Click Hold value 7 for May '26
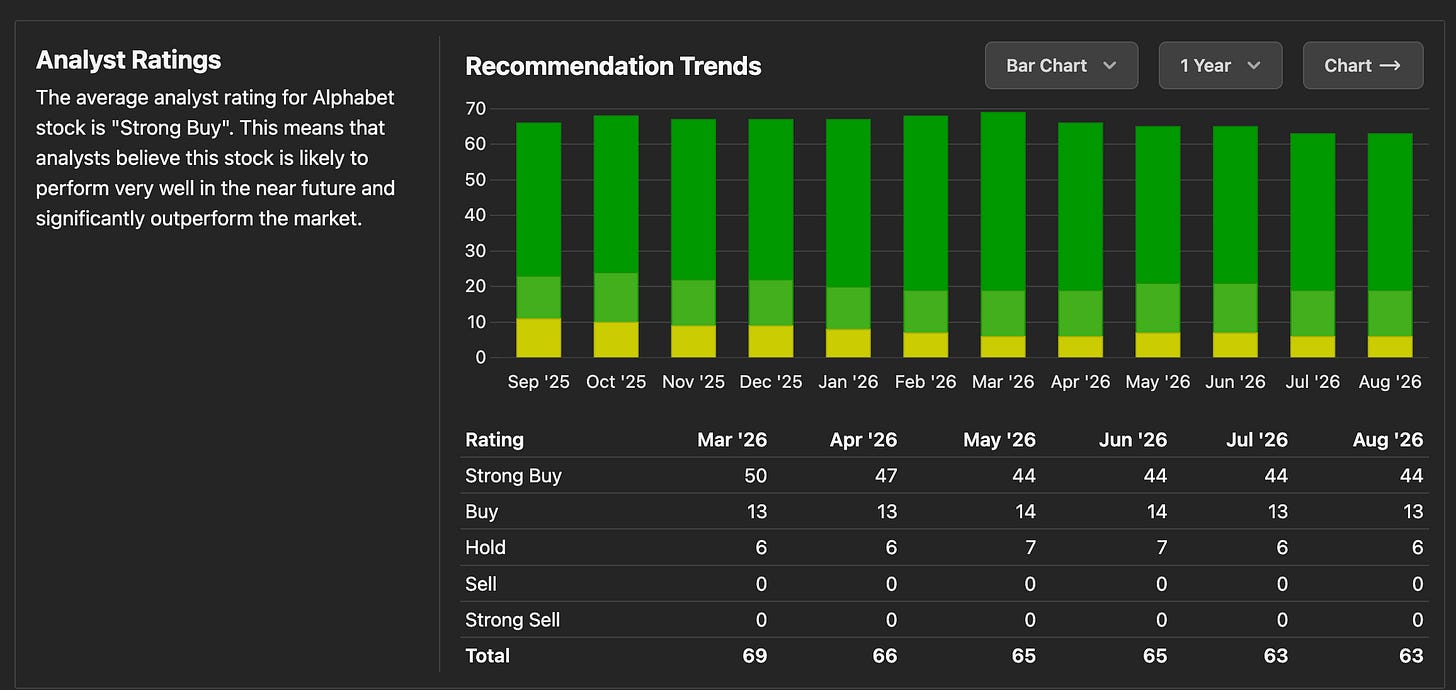 (1030, 548)
